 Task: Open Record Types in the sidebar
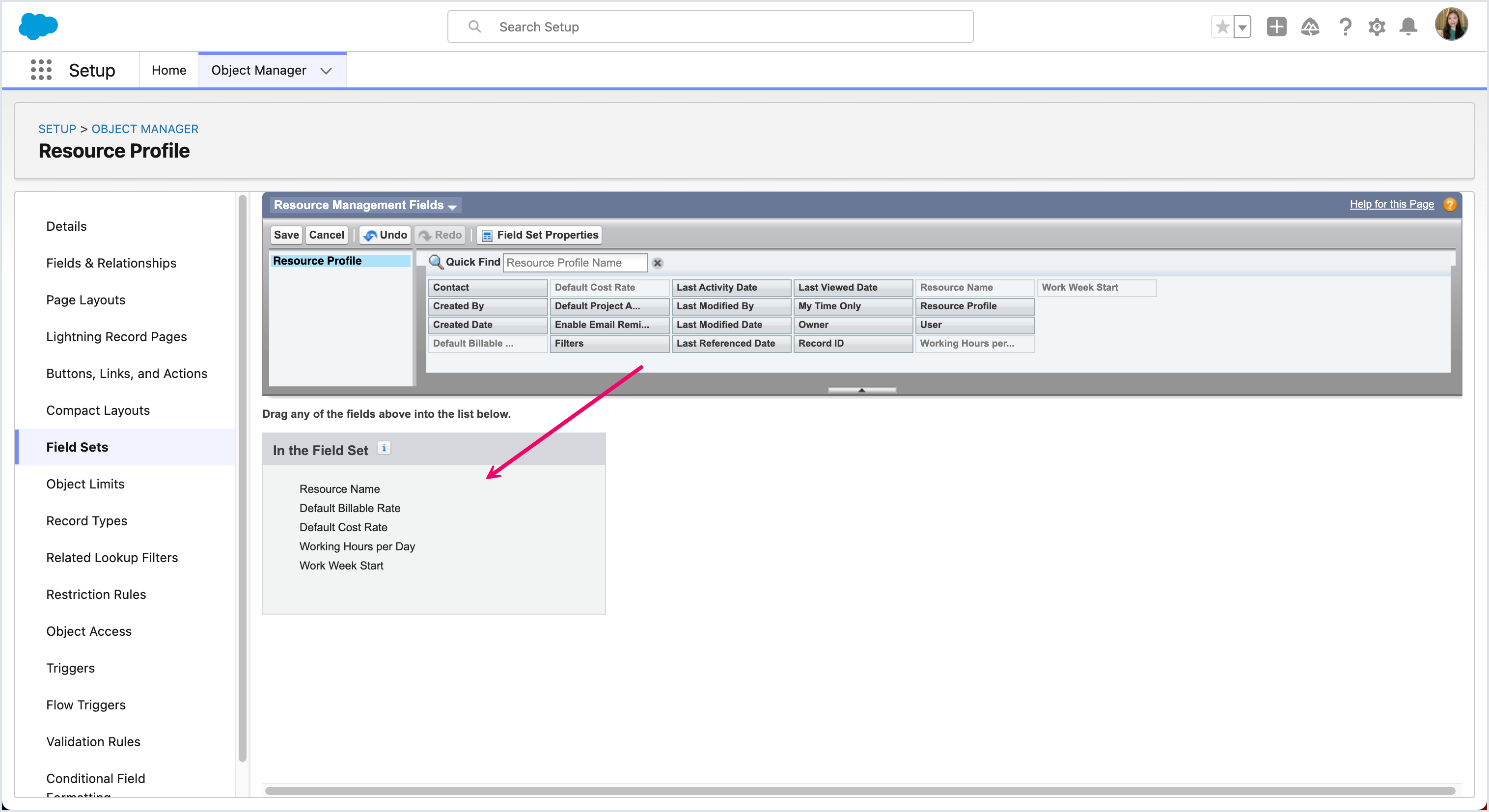tap(87, 521)
